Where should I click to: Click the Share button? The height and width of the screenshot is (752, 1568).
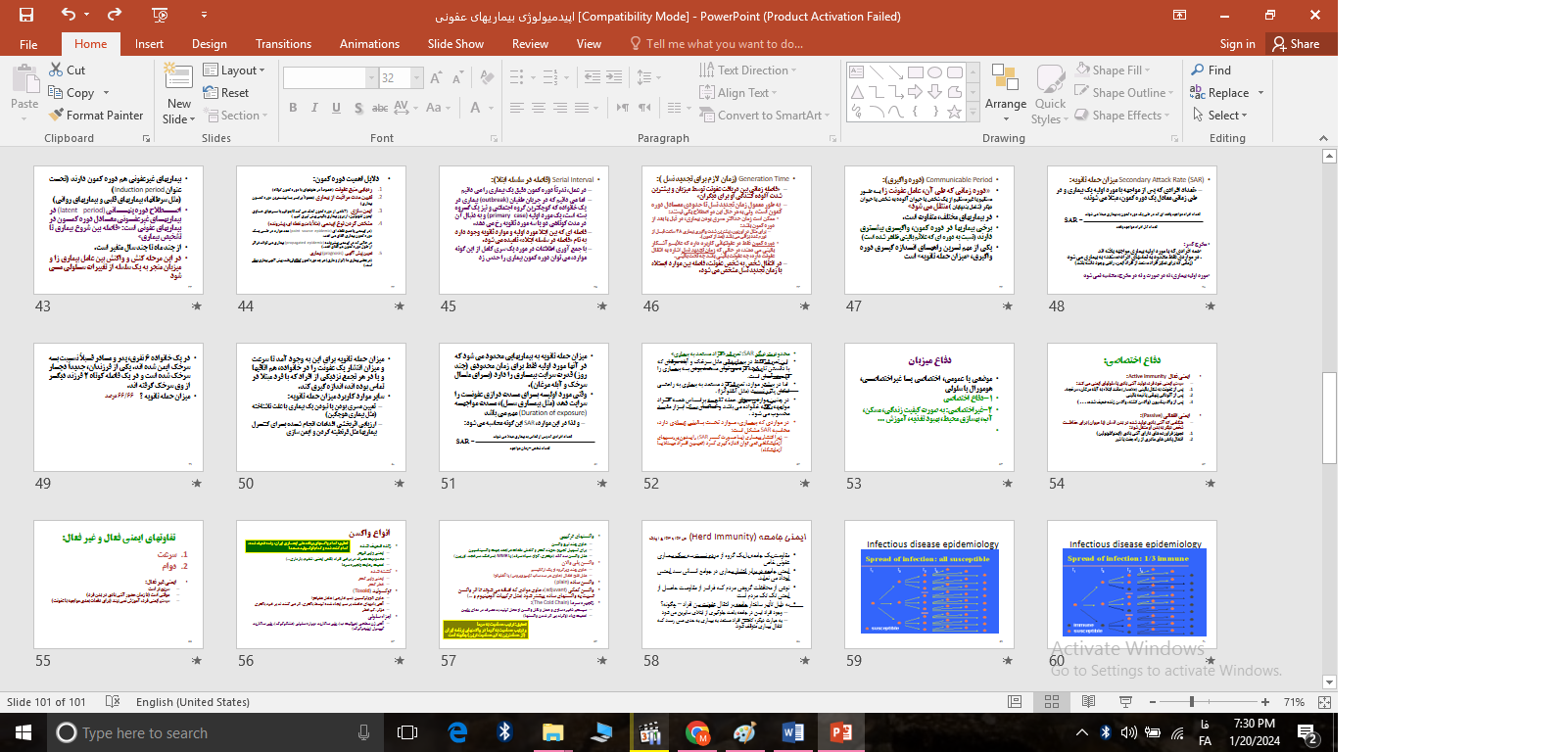pyautogui.click(x=1296, y=44)
